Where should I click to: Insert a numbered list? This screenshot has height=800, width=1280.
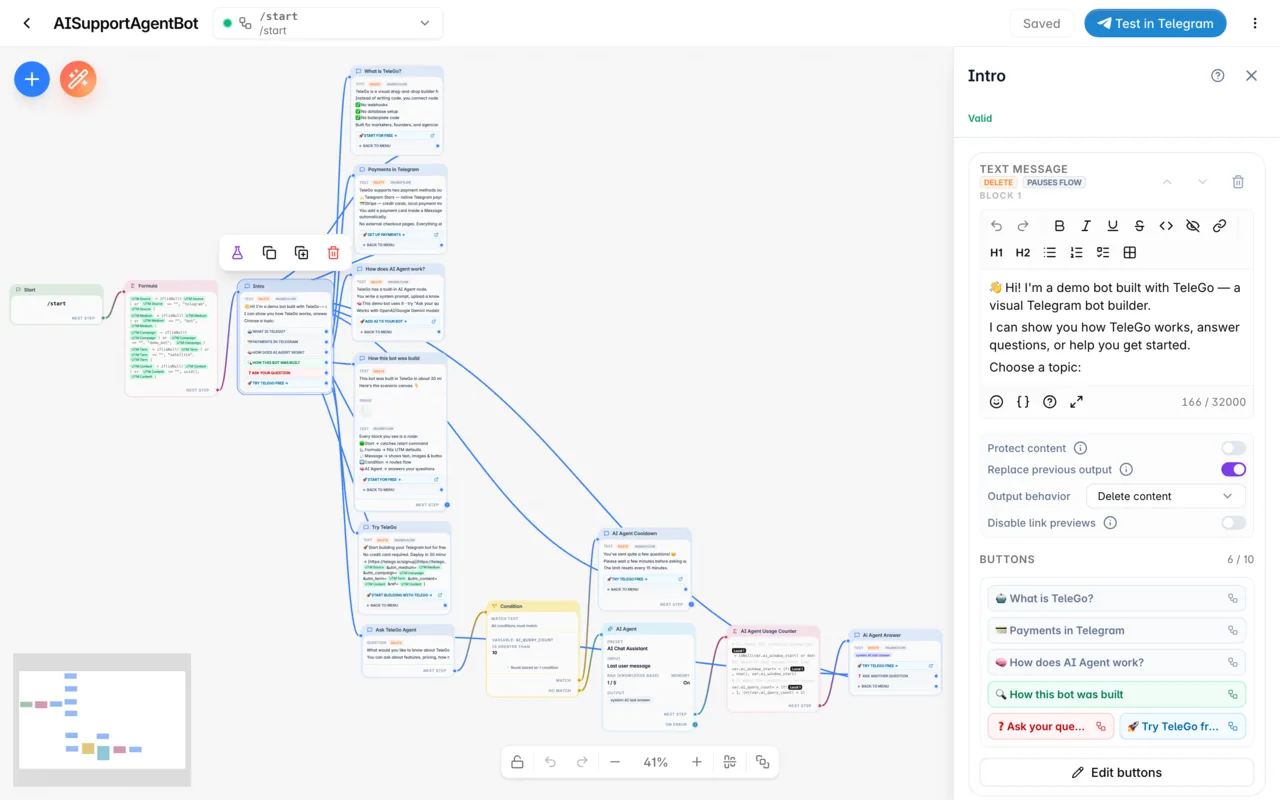pyautogui.click(x=1076, y=253)
